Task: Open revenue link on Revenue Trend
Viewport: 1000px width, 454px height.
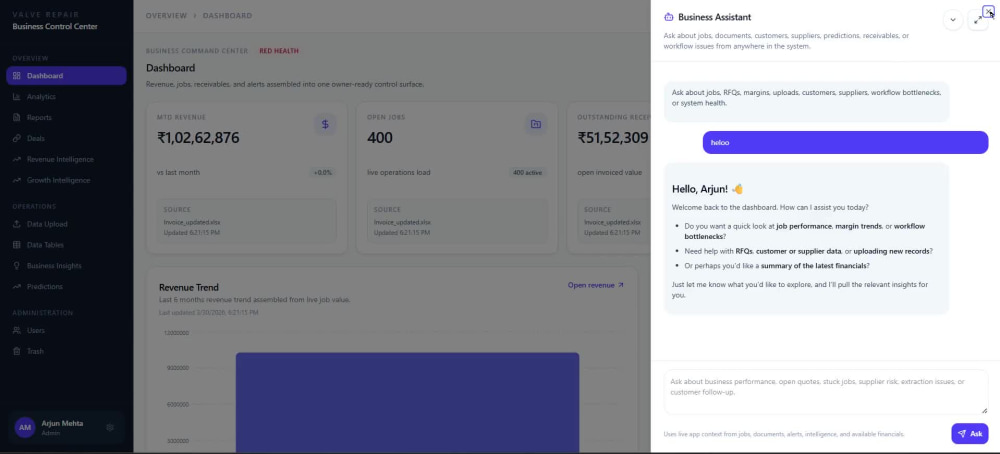Action: (x=596, y=285)
